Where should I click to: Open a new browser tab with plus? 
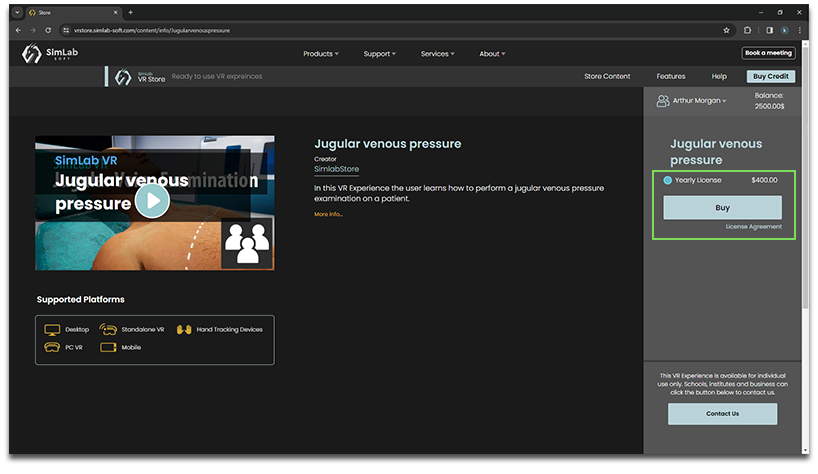(130, 13)
